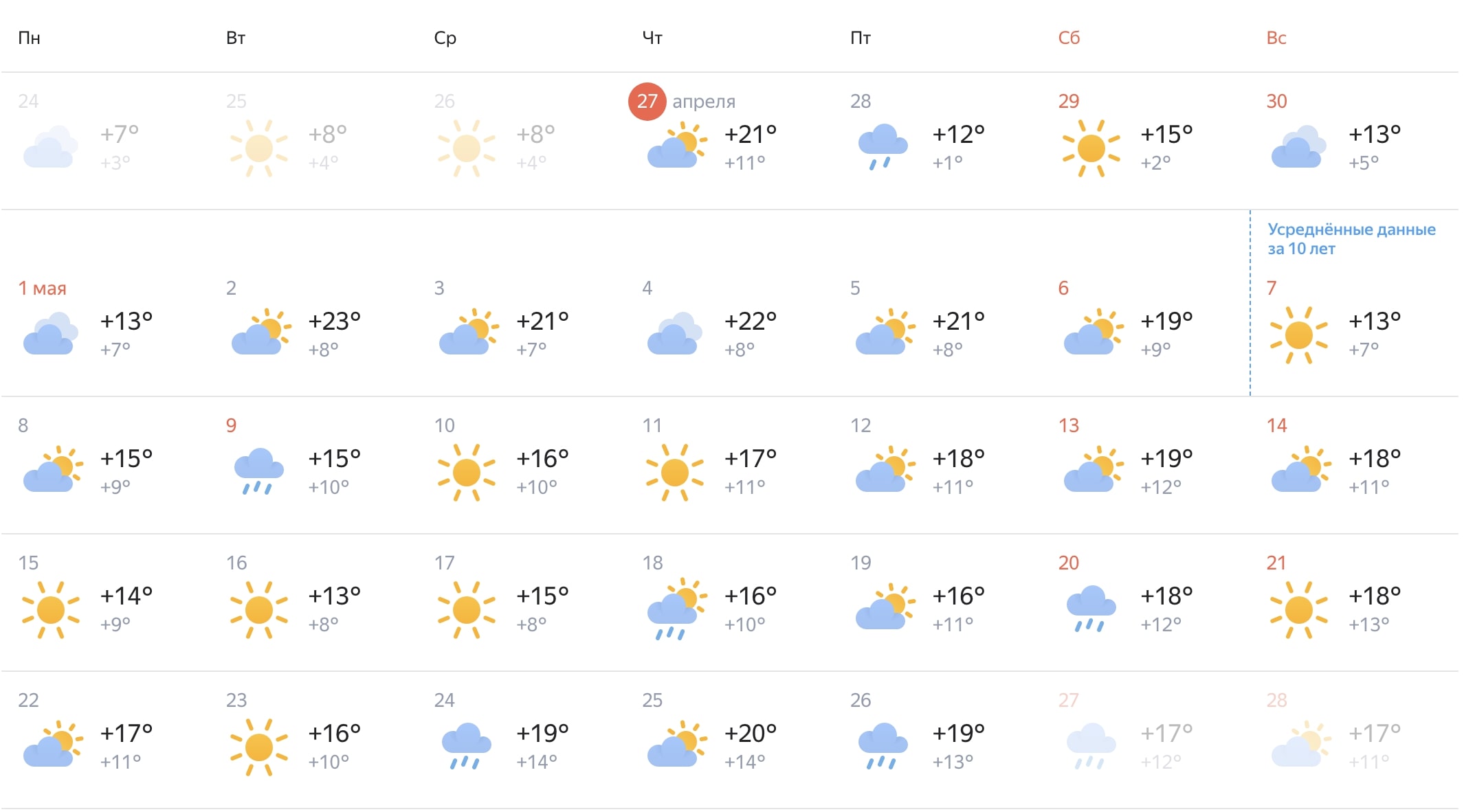Click the rain icon for 9 May

tap(258, 471)
